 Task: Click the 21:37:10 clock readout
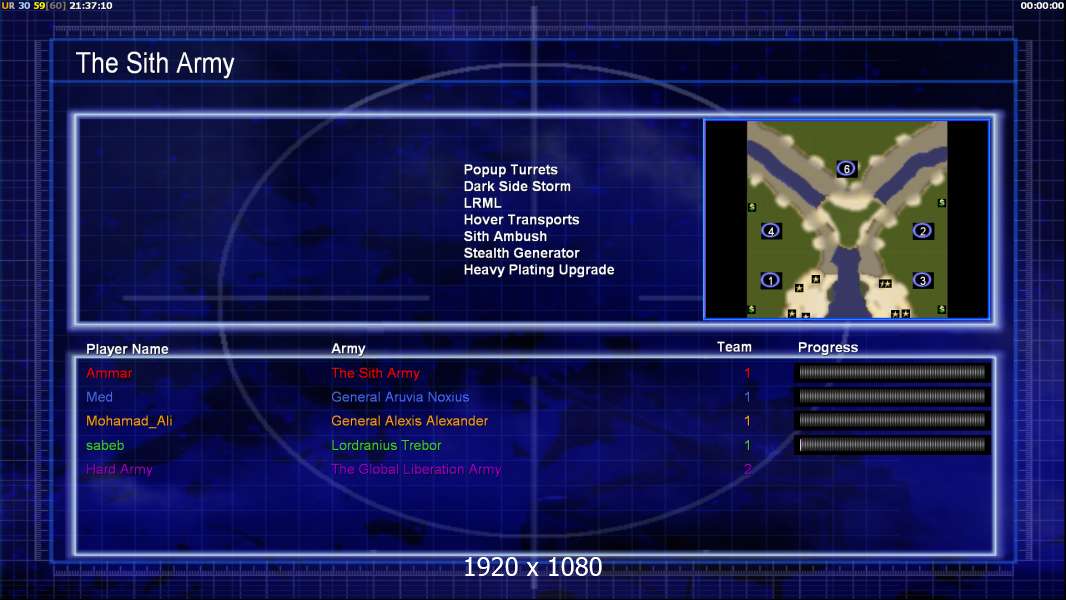(x=91, y=5)
